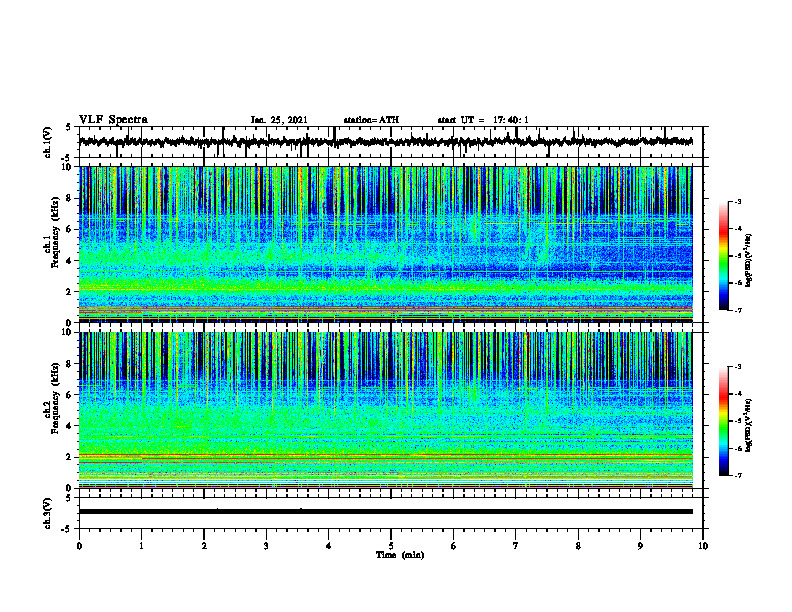Image resolution: width=792 pixels, height=612 pixels.
Task: Click the ch.3 voltage black band trace
Action: point(385,512)
